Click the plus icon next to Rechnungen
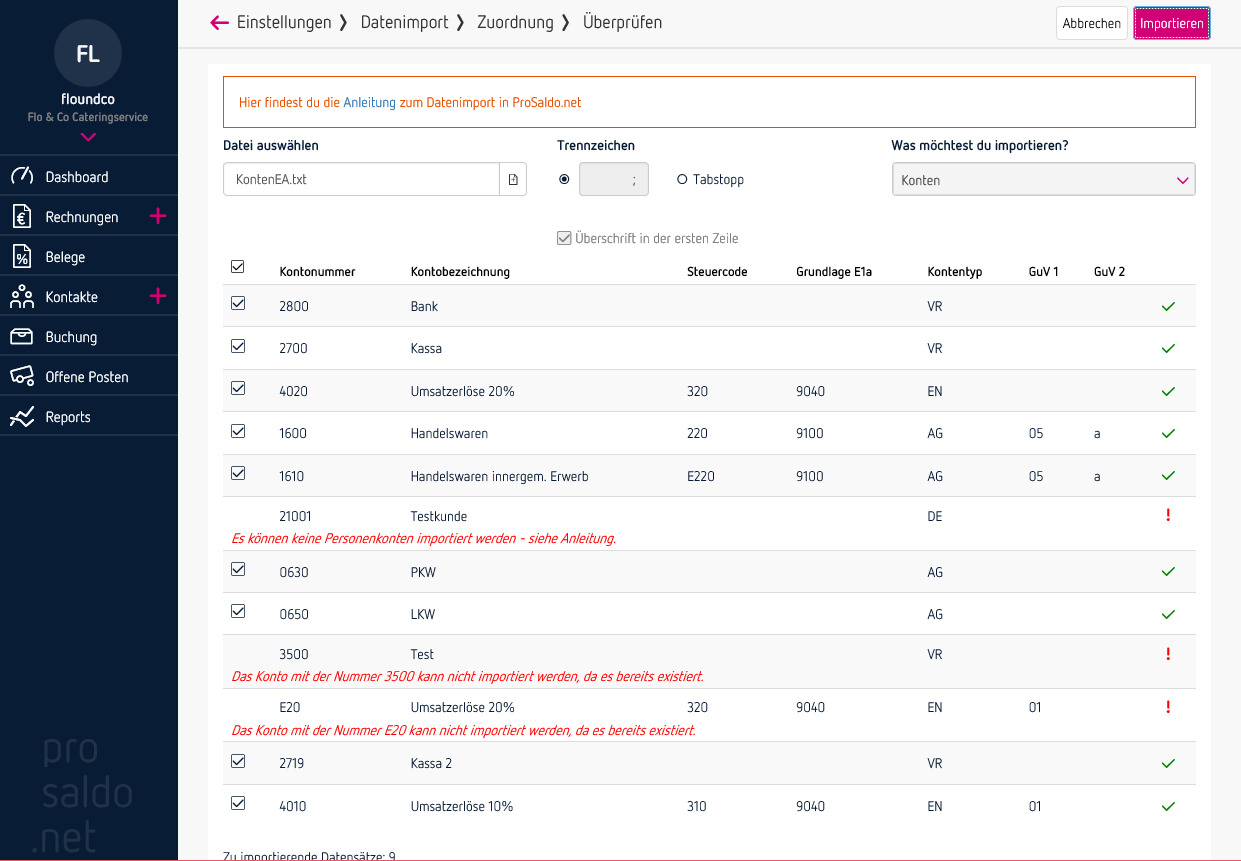 [x=160, y=215]
